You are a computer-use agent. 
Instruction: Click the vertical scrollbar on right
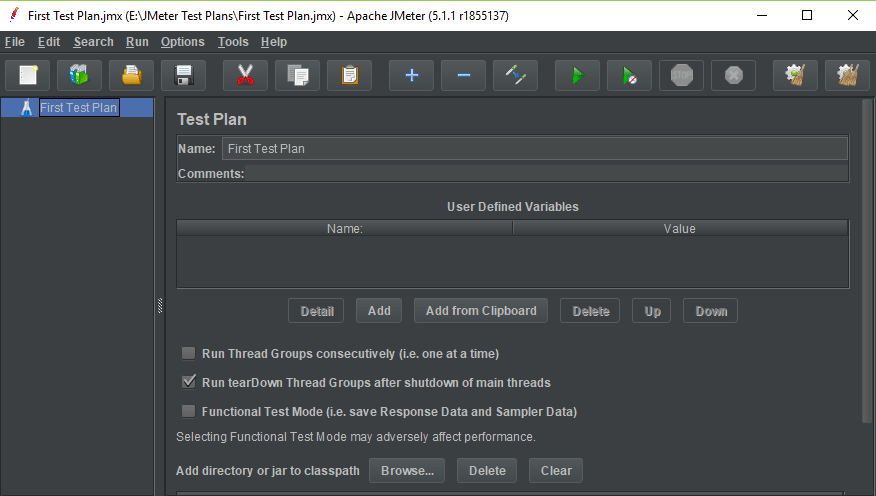(x=867, y=261)
